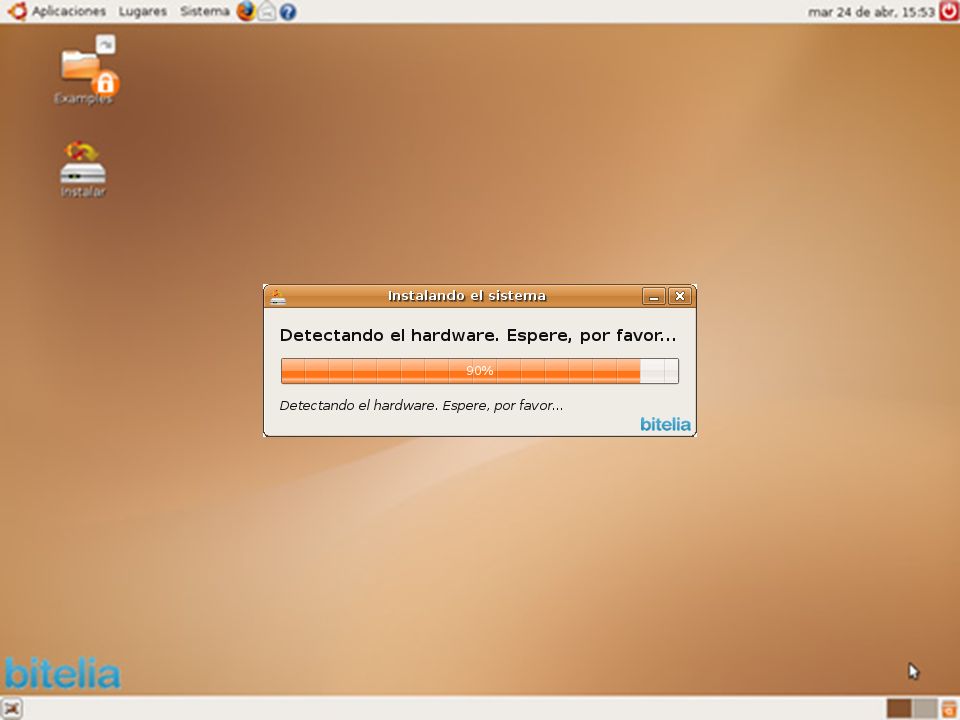Click the Show Desktop button in bottom panel
960x720 pixels.
pos(12,708)
